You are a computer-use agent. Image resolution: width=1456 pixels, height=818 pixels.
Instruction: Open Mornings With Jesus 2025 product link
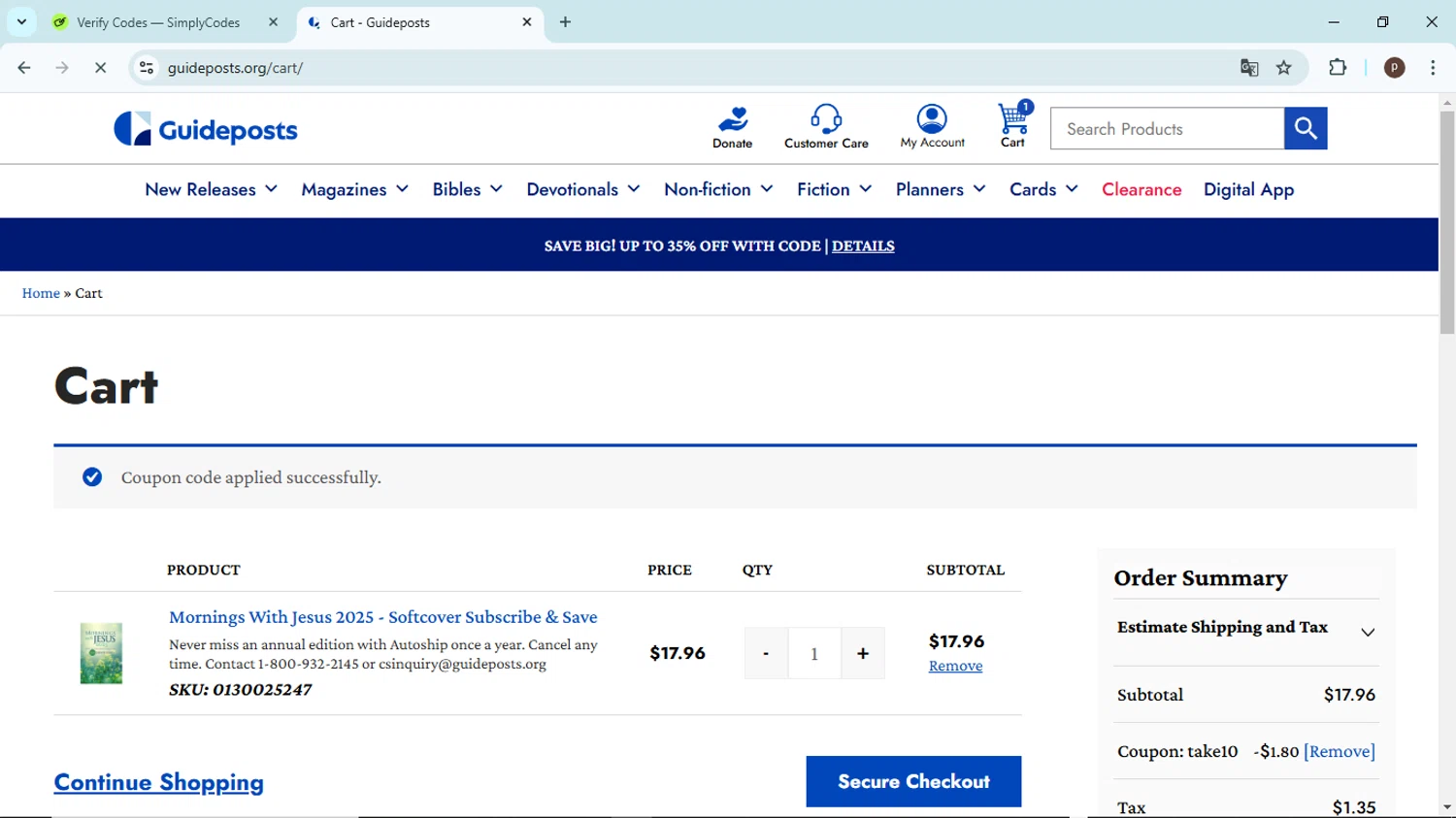[x=383, y=617]
